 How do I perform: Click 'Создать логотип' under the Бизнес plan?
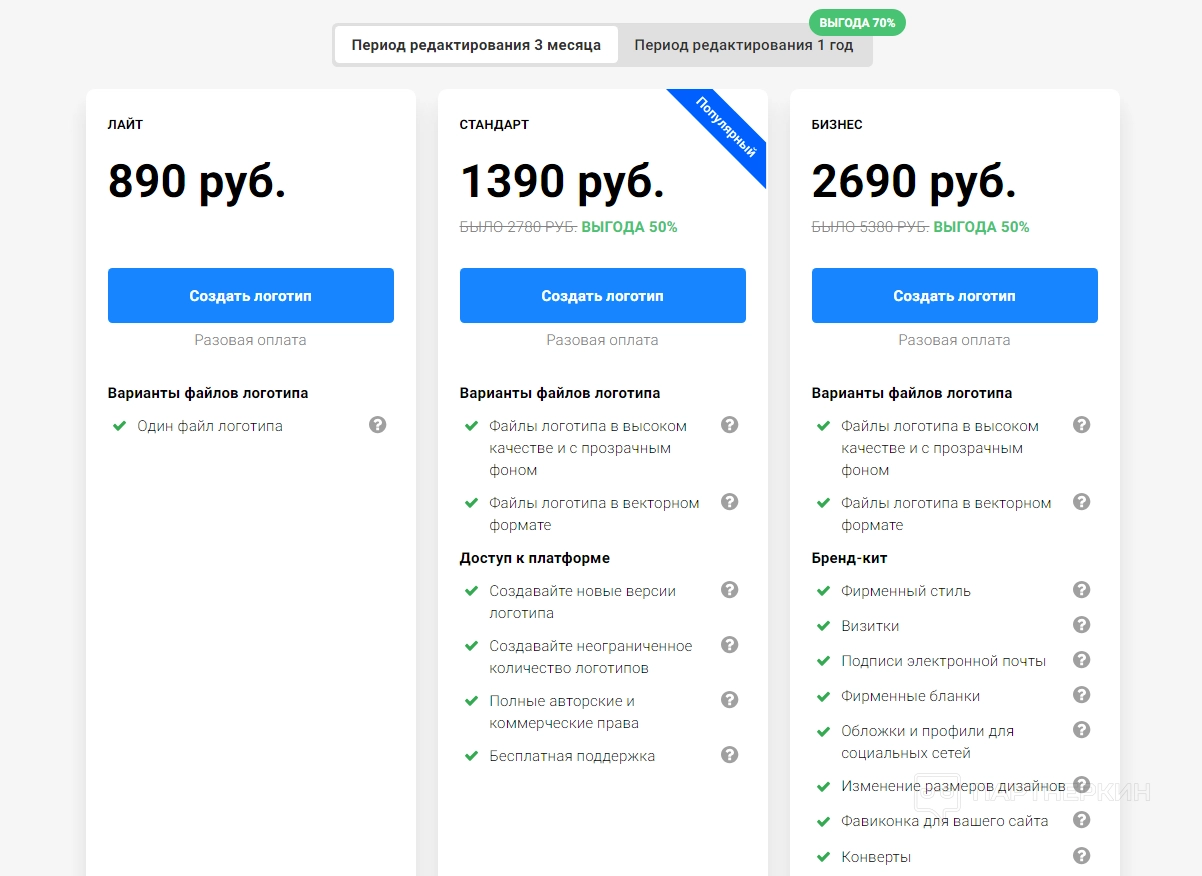pyautogui.click(x=955, y=296)
